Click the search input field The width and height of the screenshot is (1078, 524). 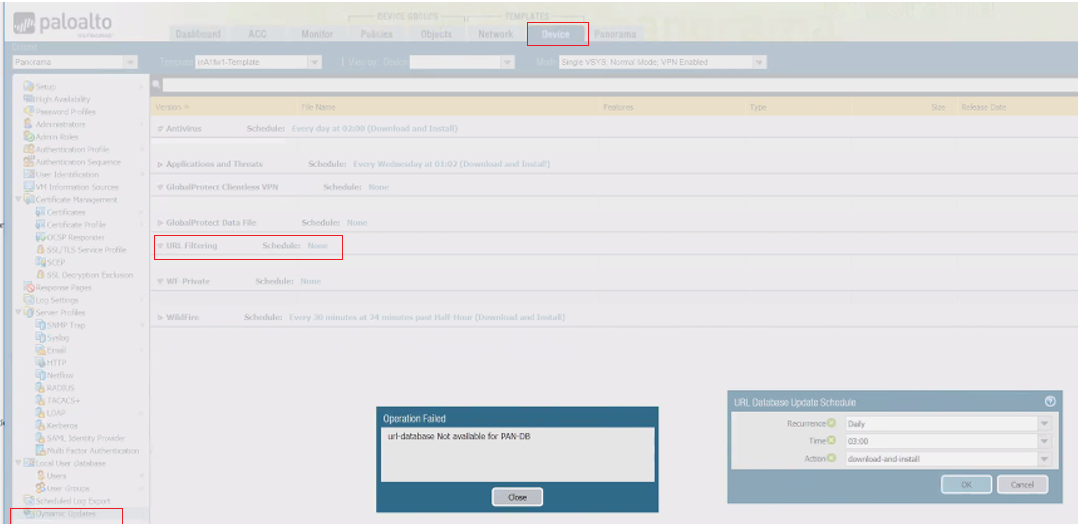619,85
